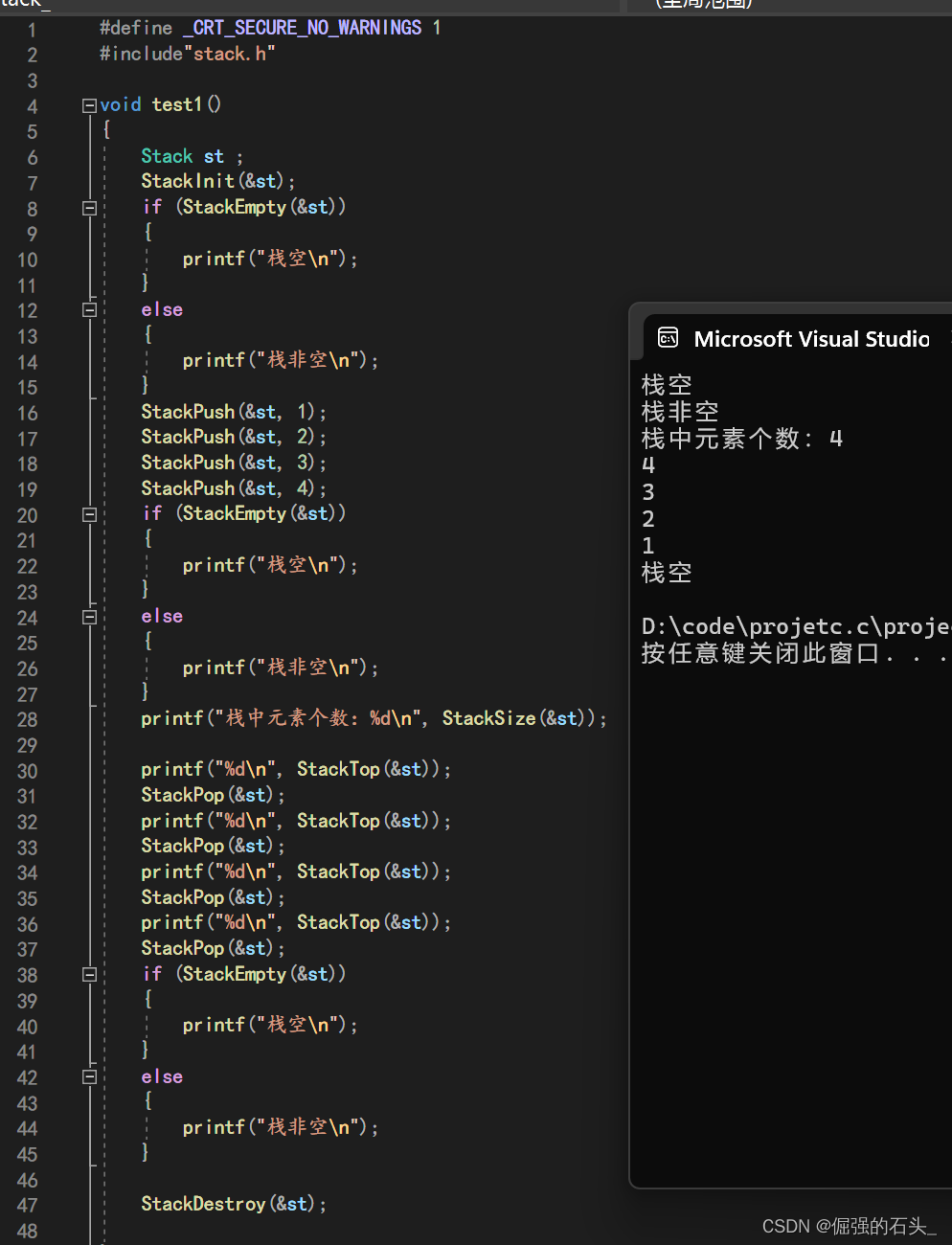The height and width of the screenshot is (1245, 952).
Task: Click the "stack.h" include string
Action: tap(230, 54)
